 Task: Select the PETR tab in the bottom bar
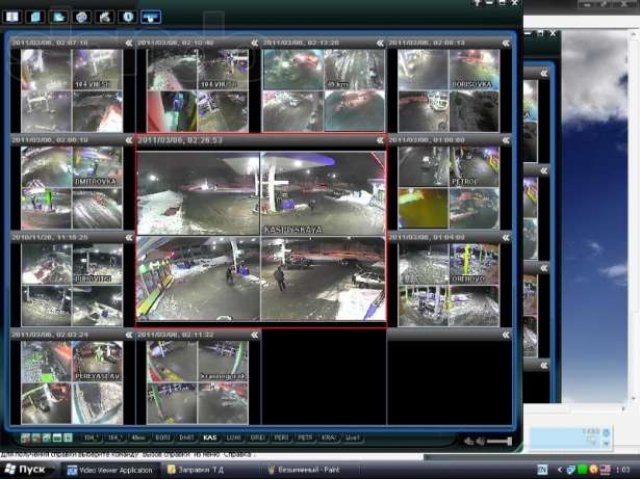pos(304,439)
